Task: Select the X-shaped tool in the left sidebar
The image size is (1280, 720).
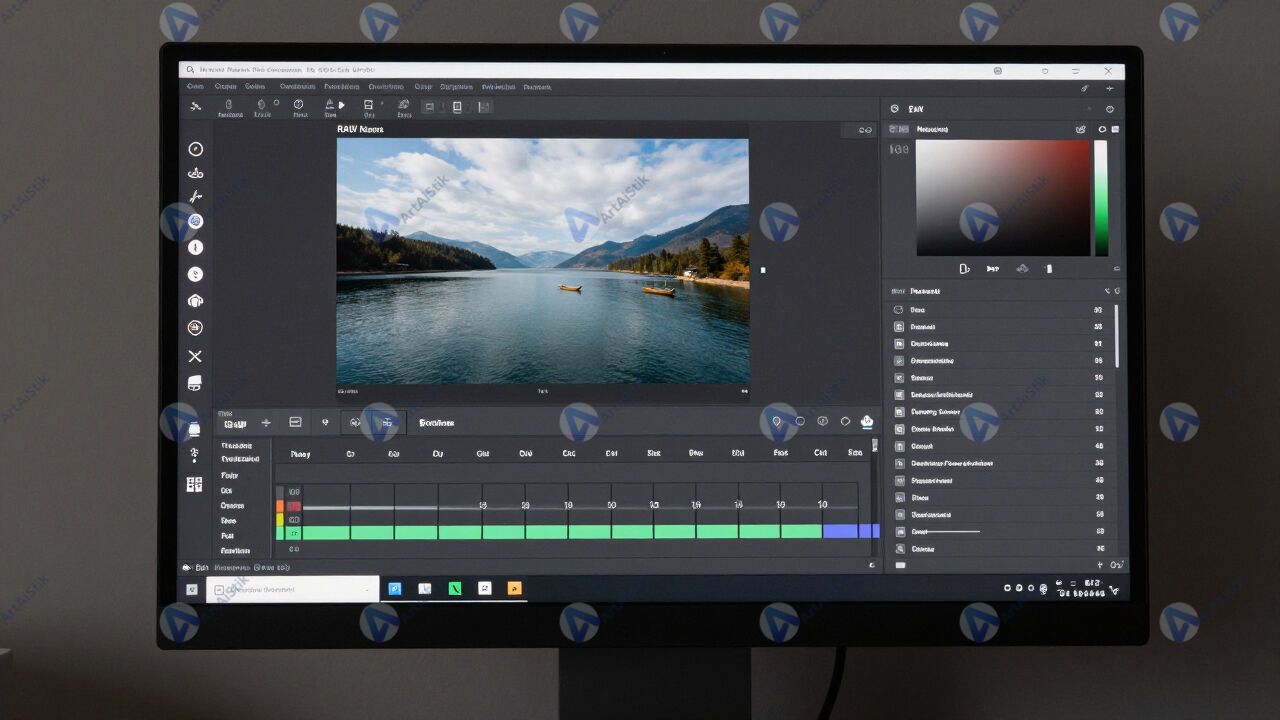Action: (195, 356)
